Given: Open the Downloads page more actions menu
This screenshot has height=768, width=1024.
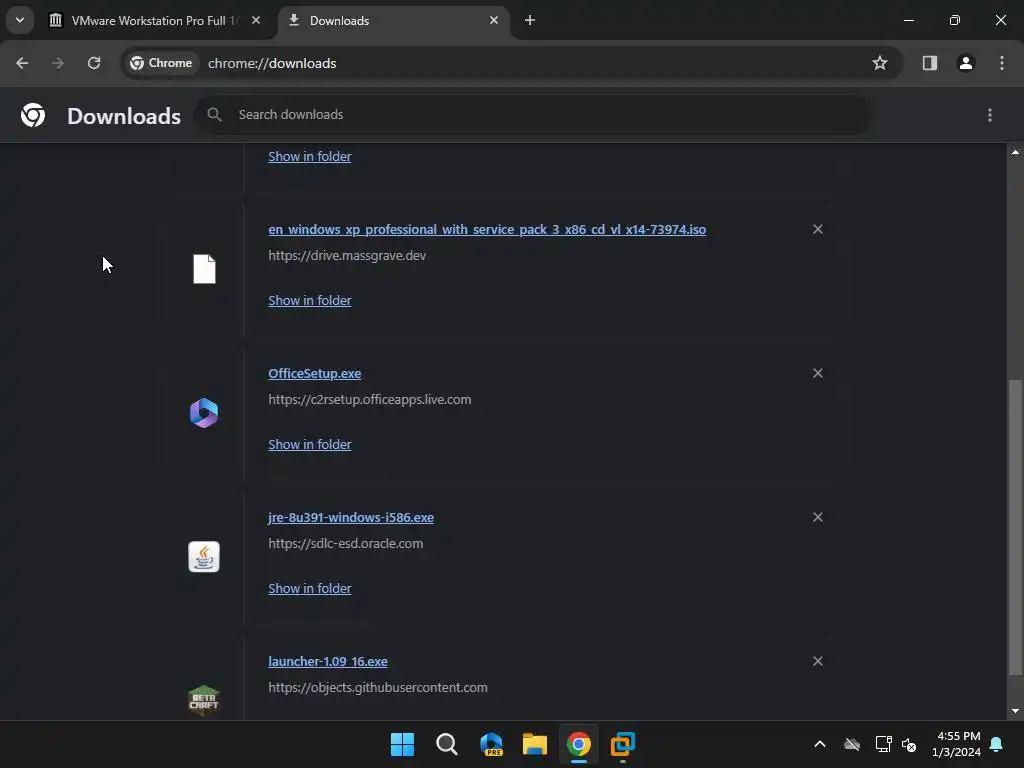Looking at the screenshot, I should tap(989, 116).
